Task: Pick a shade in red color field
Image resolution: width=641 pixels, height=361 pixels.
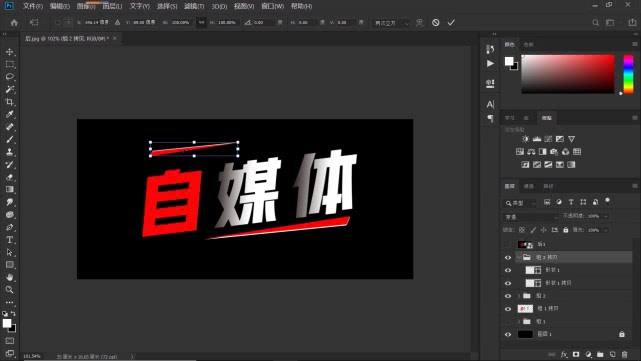Action: pyautogui.click(x=568, y=74)
